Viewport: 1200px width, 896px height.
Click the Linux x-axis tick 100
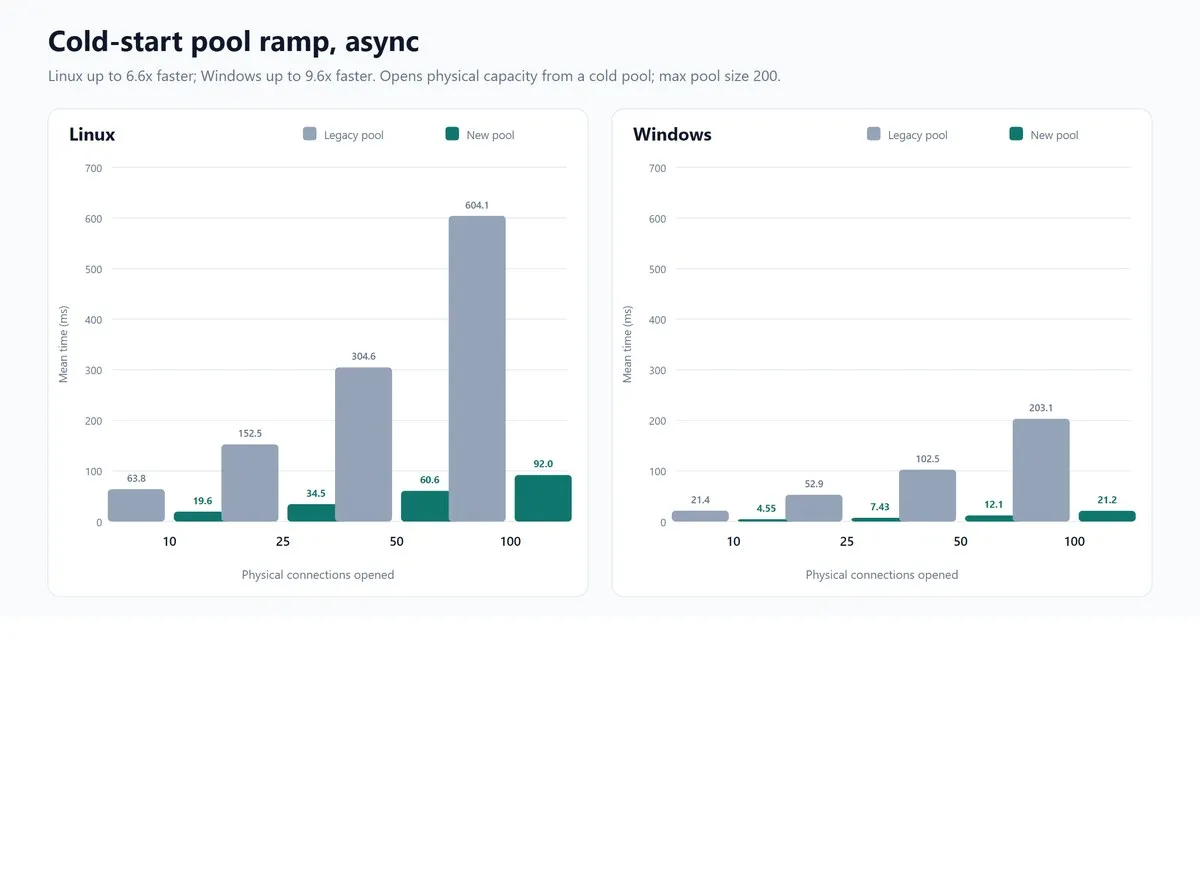click(510, 541)
